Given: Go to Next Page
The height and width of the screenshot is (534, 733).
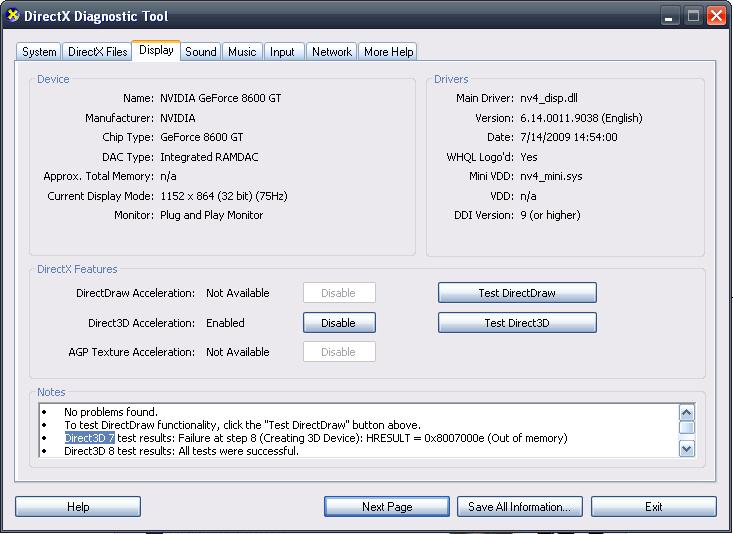Looking at the screenshot, I should click(x=387, y=506).
